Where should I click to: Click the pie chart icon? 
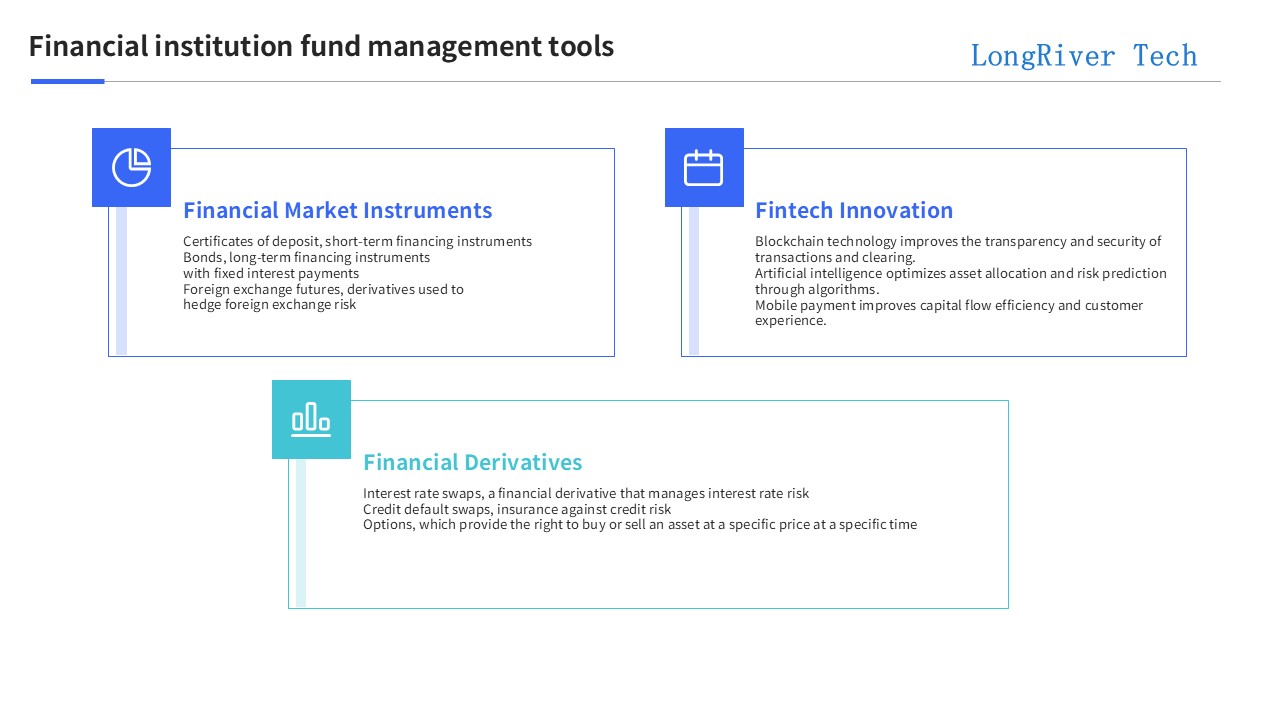131,167
